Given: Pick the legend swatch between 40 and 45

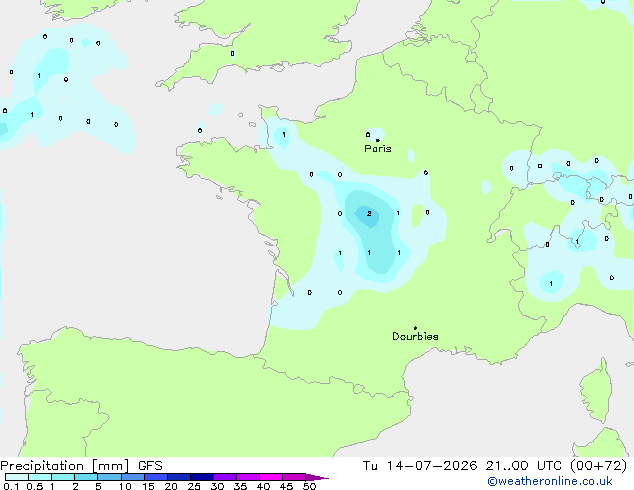Looking at the screenshot, I should tap(271, 477).
